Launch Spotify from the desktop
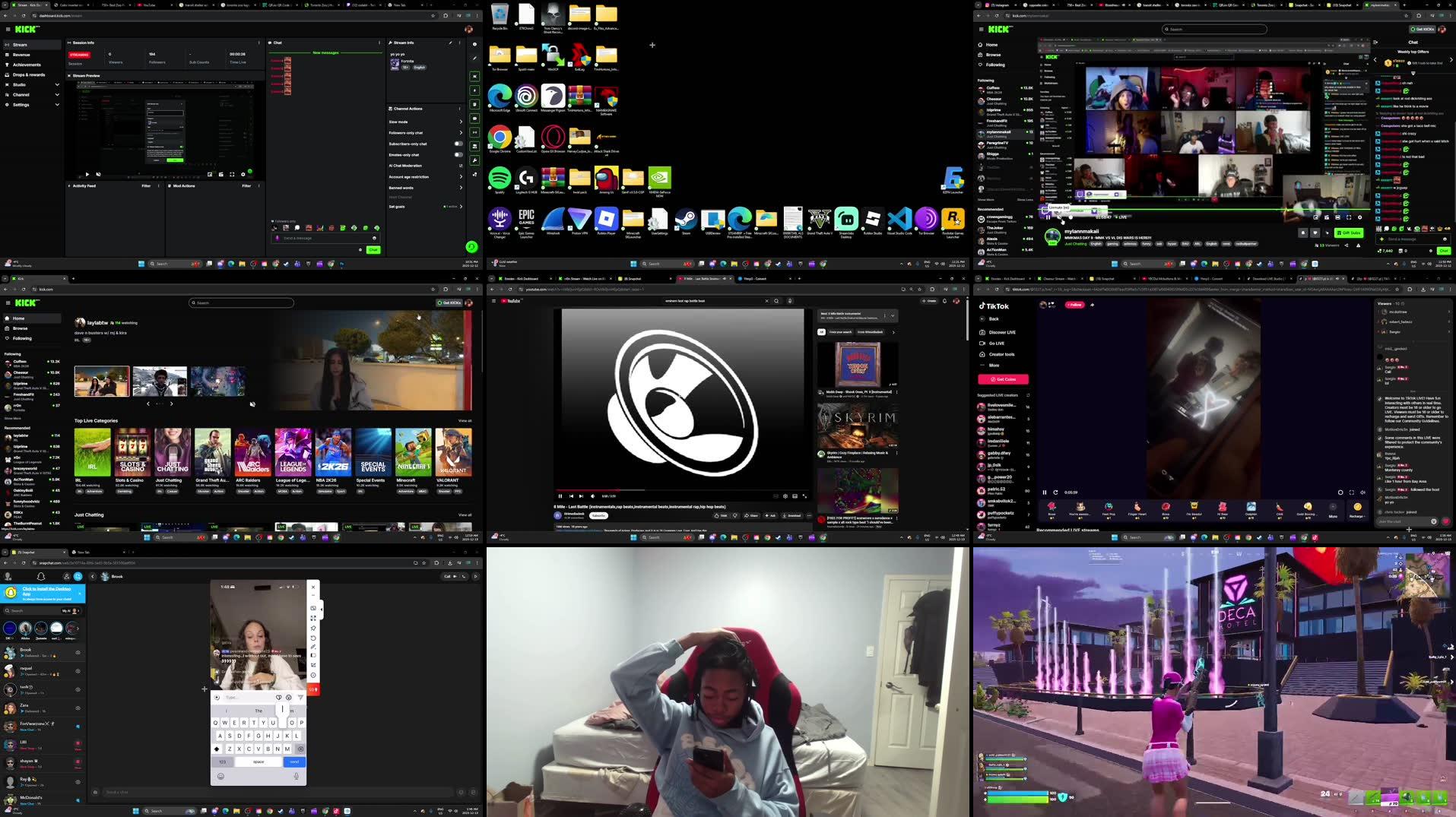 pos(500,176)
